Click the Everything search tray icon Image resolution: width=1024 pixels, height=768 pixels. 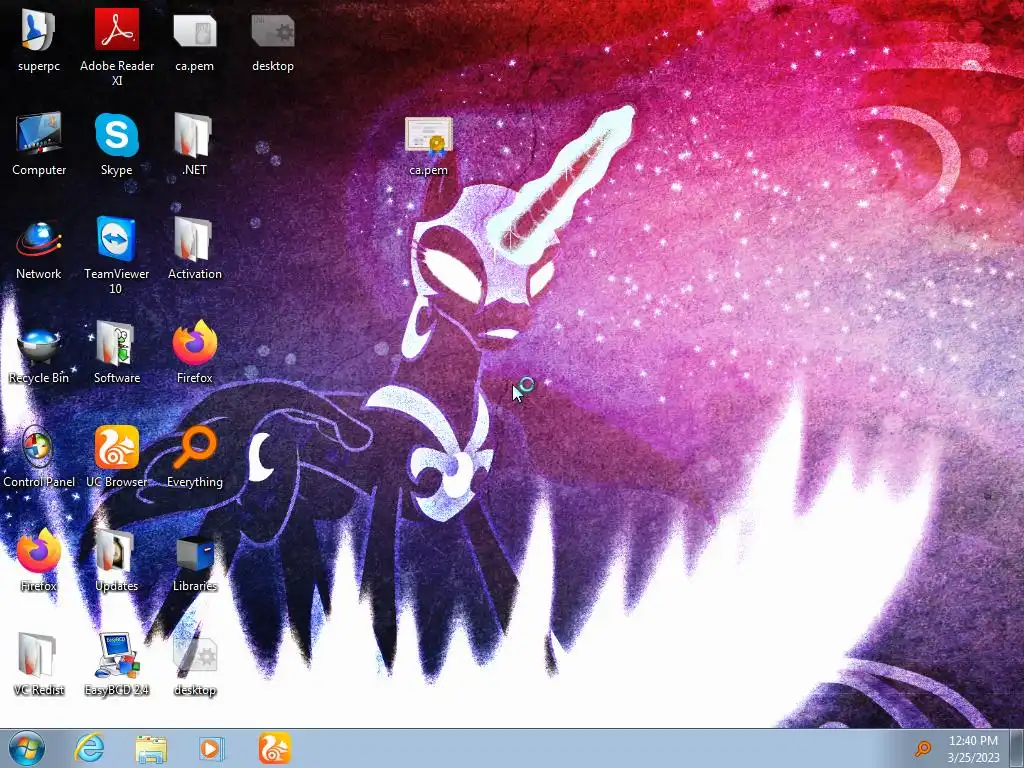point(923,748)
